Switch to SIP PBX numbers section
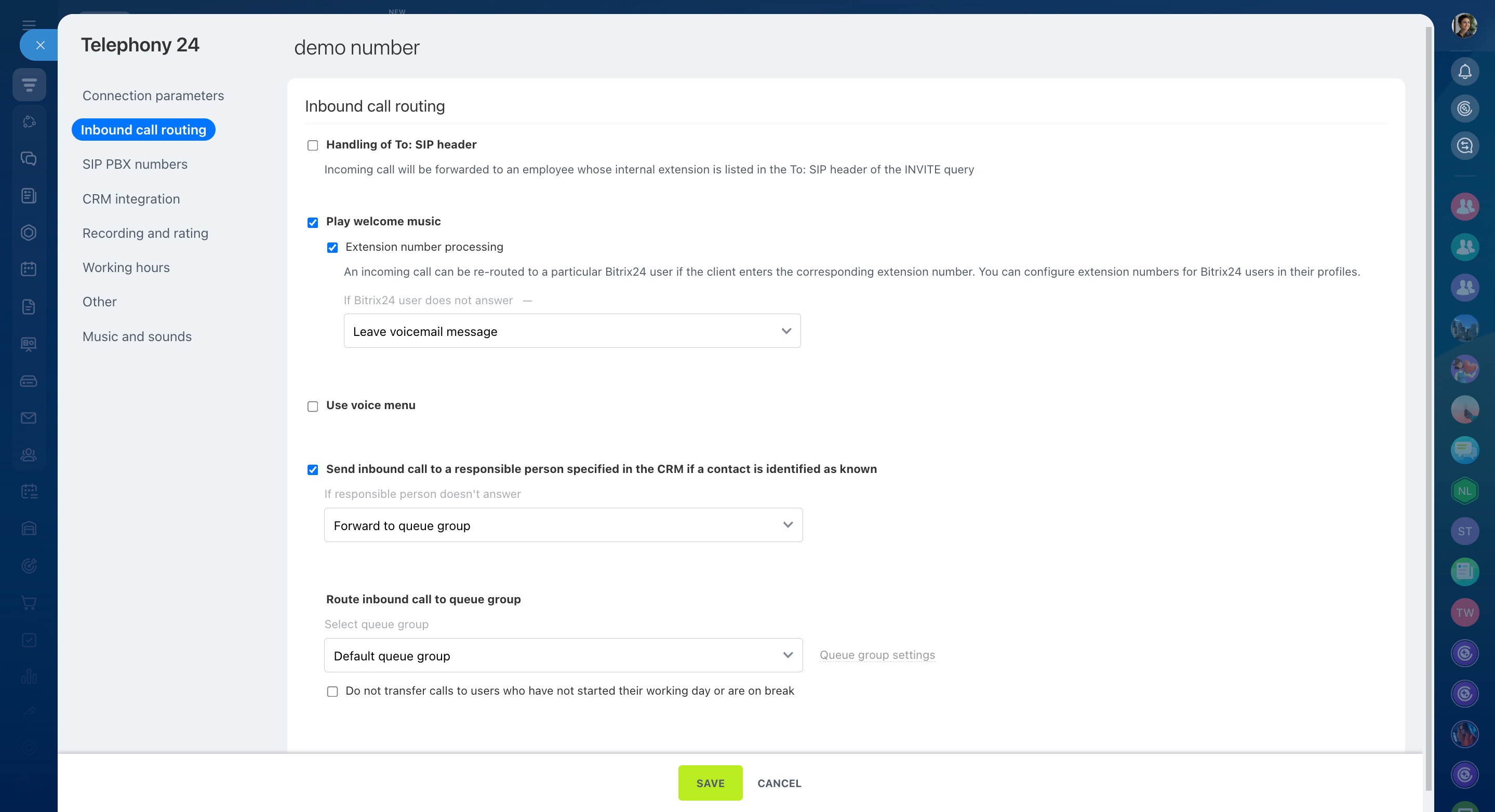 point(135,165)
